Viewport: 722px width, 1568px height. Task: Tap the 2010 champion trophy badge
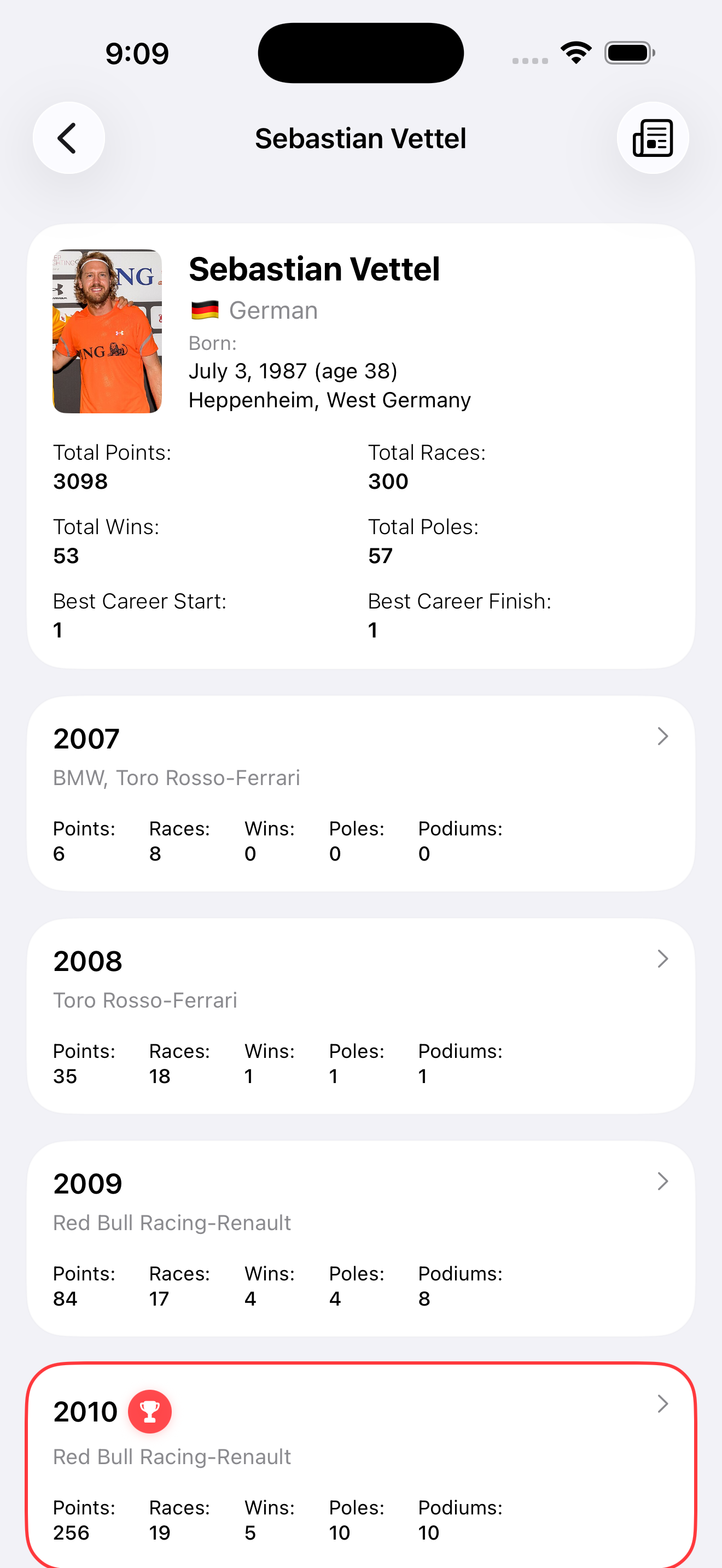(150, 1412)
